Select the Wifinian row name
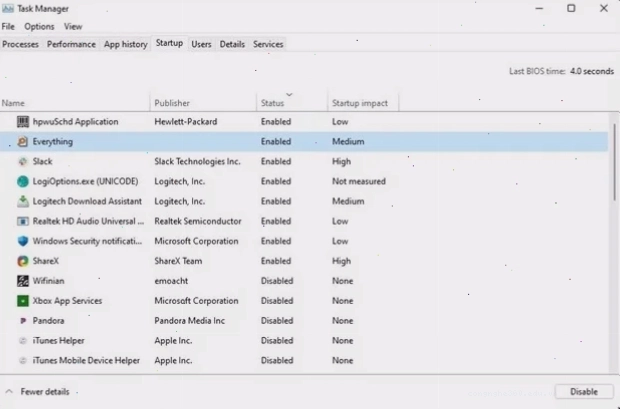 pyautogui.click(x=48, y=281)
